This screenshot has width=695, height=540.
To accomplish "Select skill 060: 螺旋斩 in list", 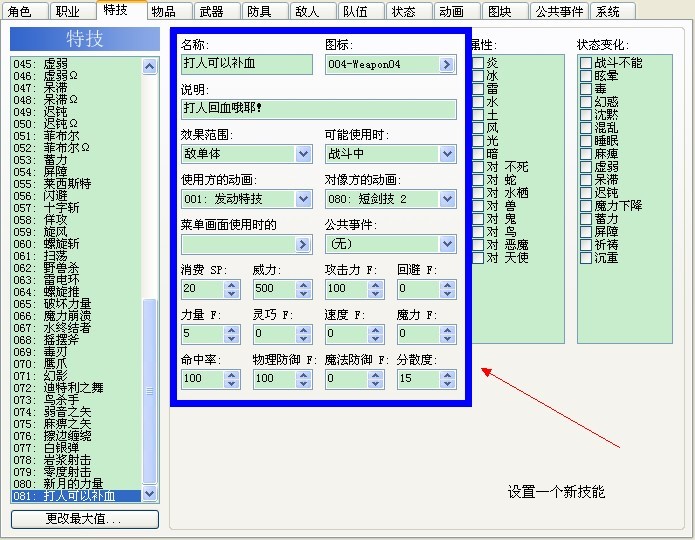I will point(76,244).
